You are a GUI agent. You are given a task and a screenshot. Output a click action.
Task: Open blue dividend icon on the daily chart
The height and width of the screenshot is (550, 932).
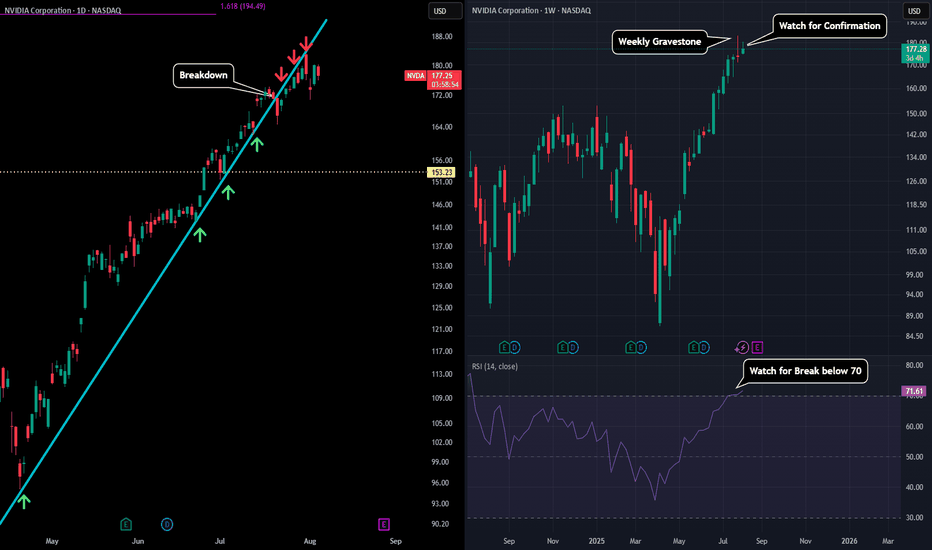tap(167, 524)
